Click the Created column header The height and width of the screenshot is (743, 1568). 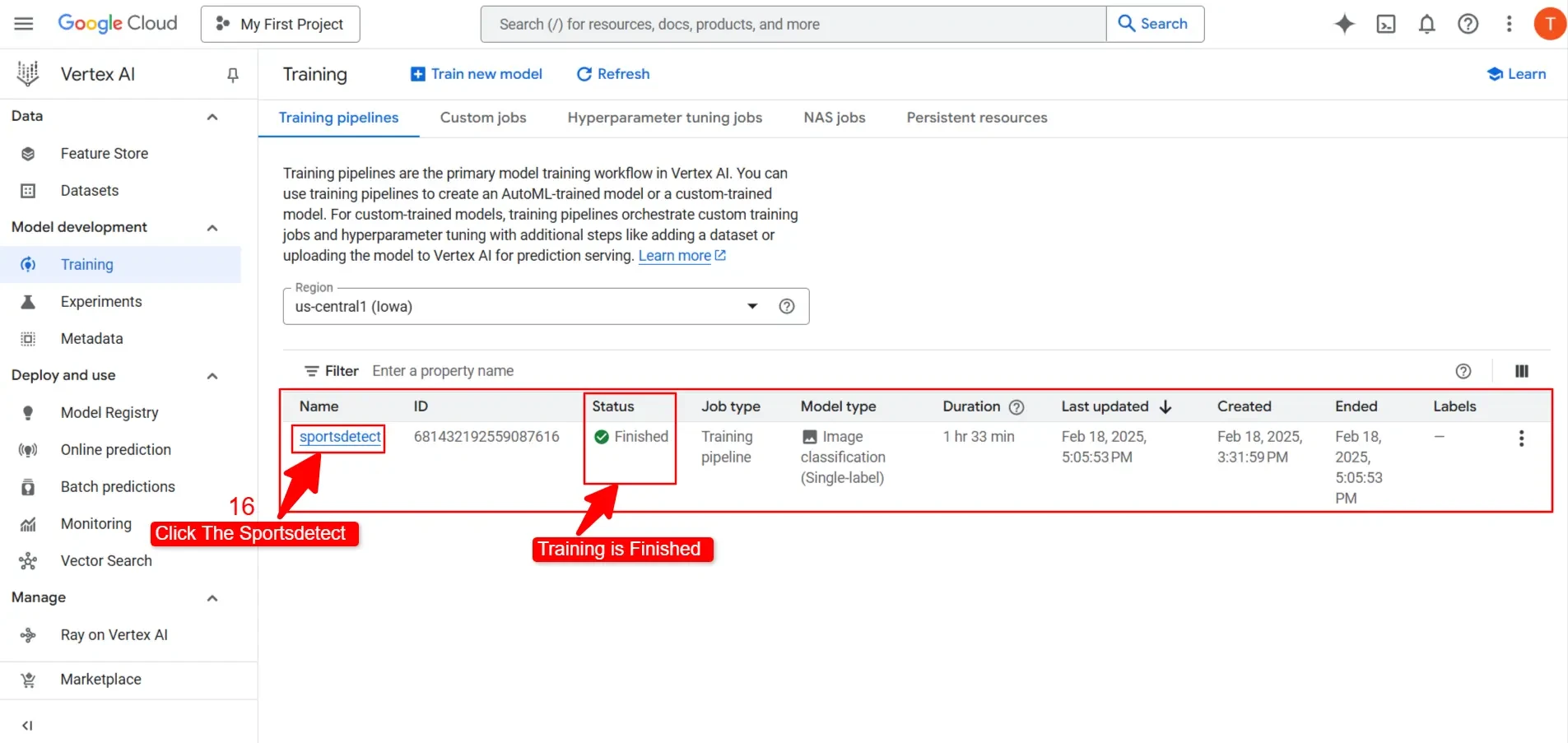[x=1245, y=406]
